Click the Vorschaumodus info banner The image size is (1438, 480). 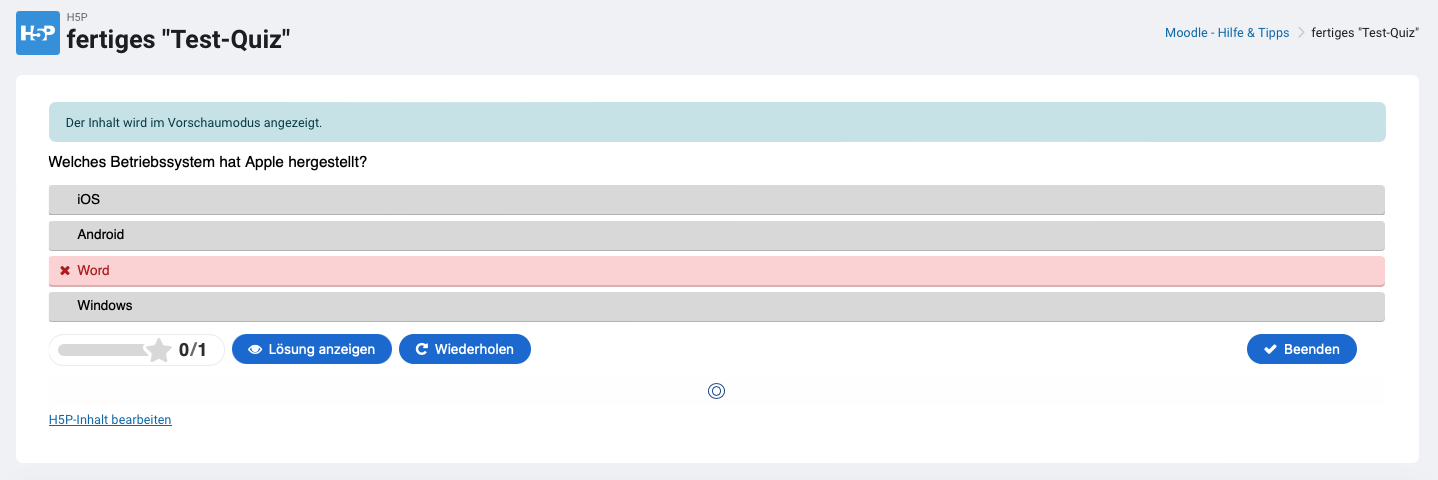pyautogui.click(x=716, y=122)
